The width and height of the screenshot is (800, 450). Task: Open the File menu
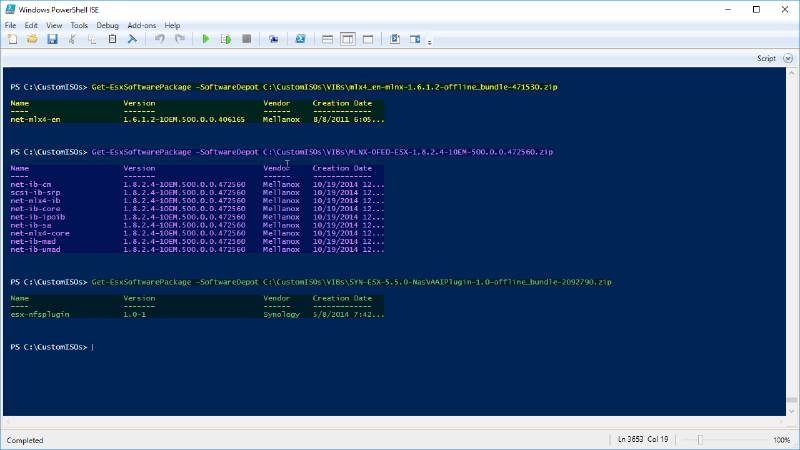[10, 26]
